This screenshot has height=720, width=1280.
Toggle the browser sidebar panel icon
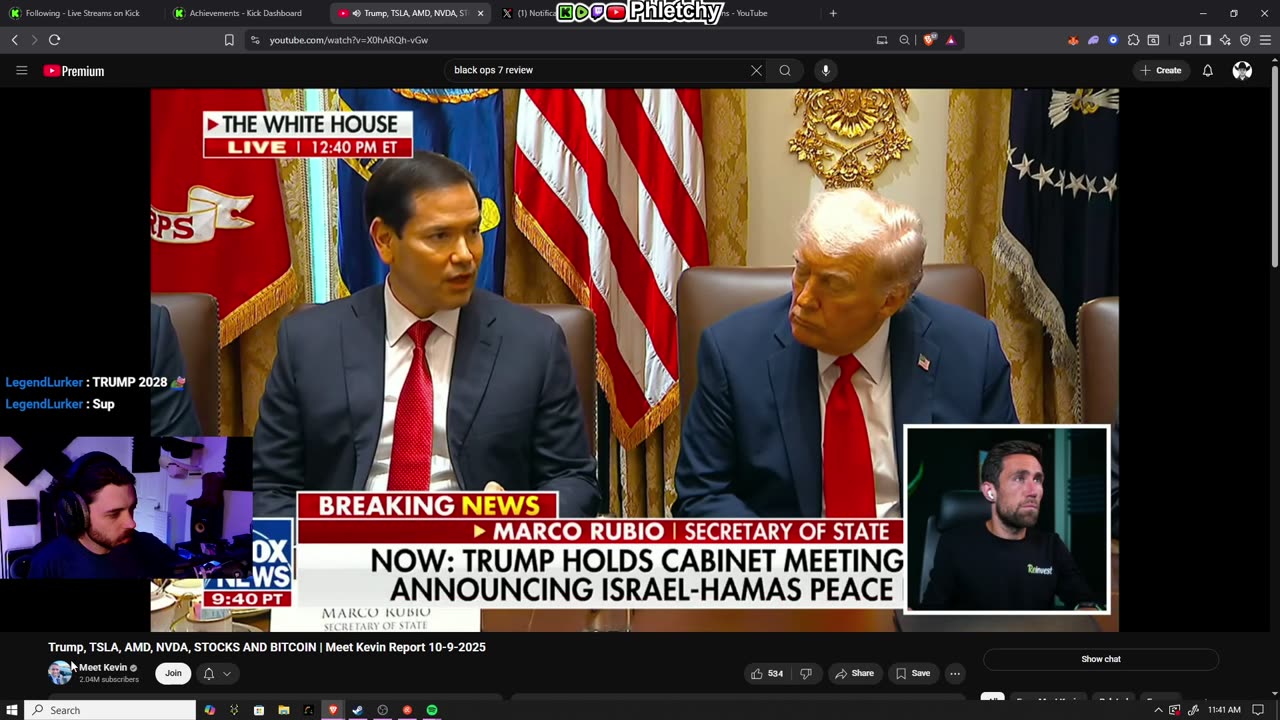click(1205, 40)
